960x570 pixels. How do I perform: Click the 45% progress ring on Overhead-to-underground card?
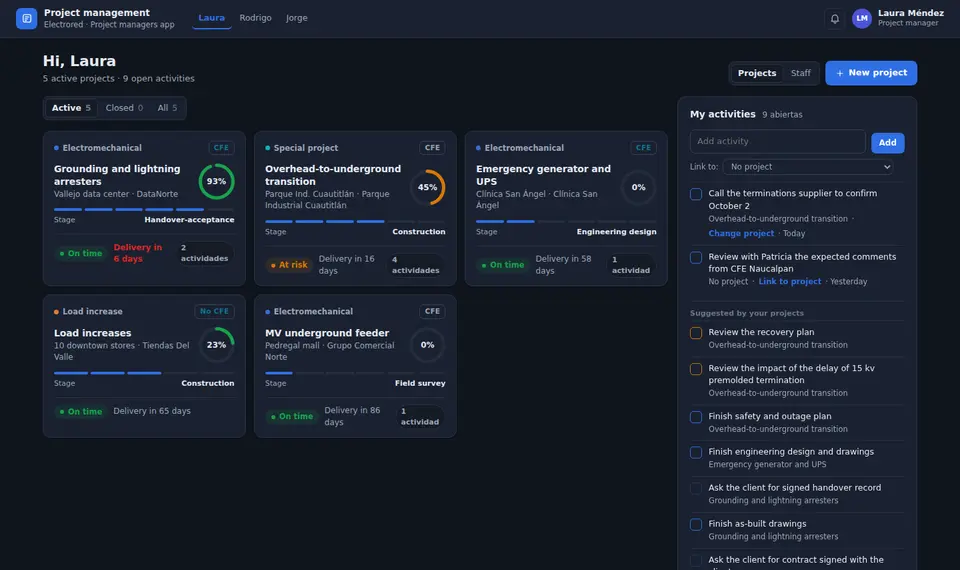click(427, 187)
